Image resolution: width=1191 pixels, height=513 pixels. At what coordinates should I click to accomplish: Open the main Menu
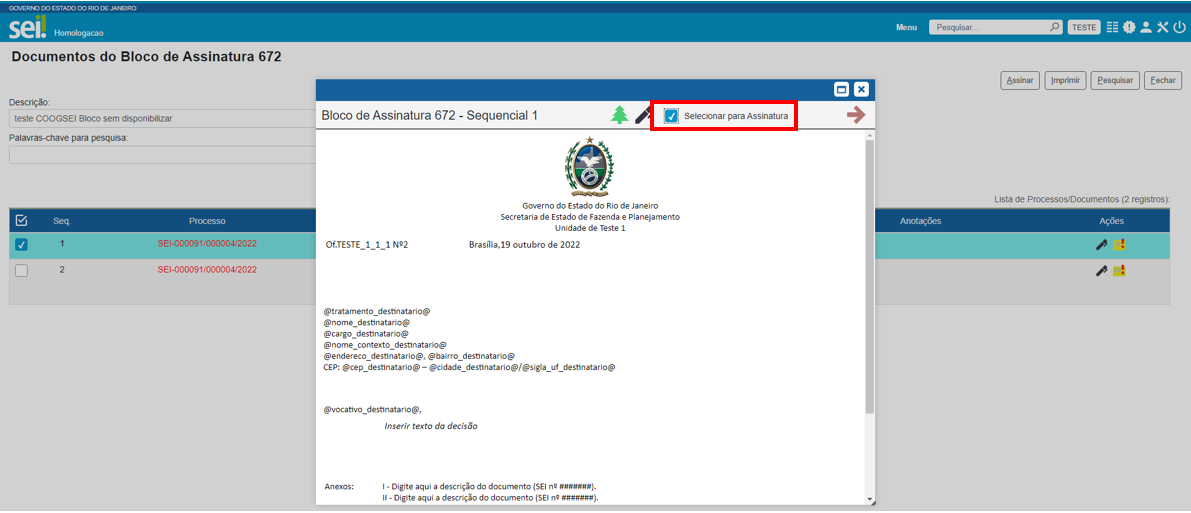[x=906, y=27]
